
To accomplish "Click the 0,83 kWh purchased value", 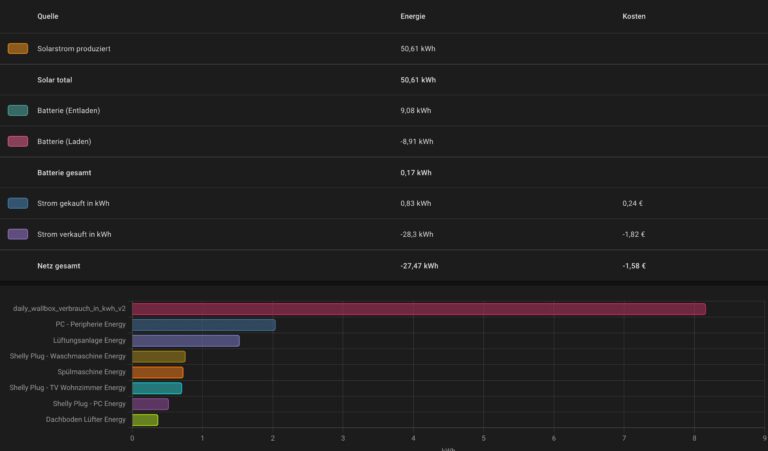I will click(x=416, y=203).
